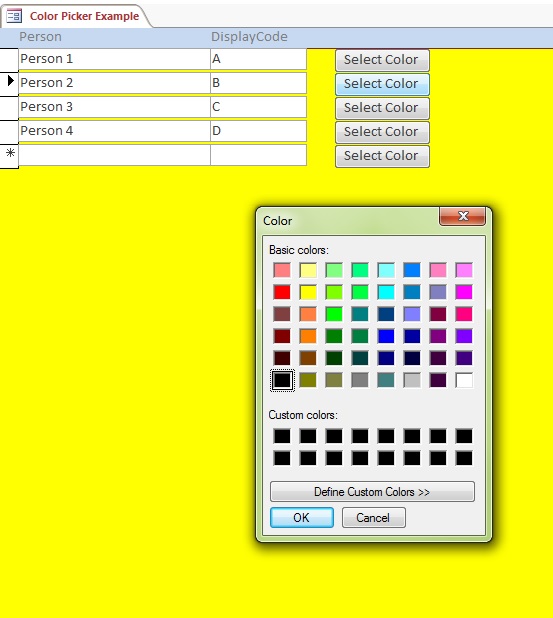
Task: Select last custom color slot in second row
Action: tap(464, 458)
